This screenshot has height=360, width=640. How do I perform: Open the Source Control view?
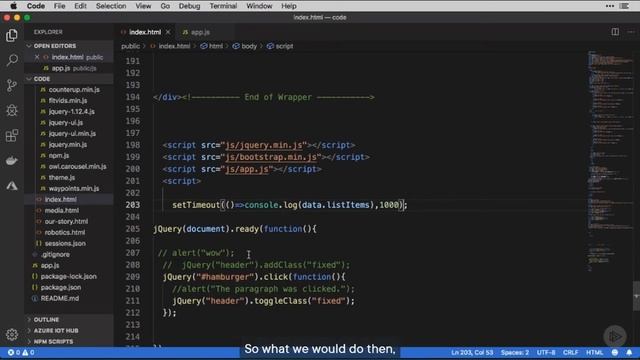[12, 85]
